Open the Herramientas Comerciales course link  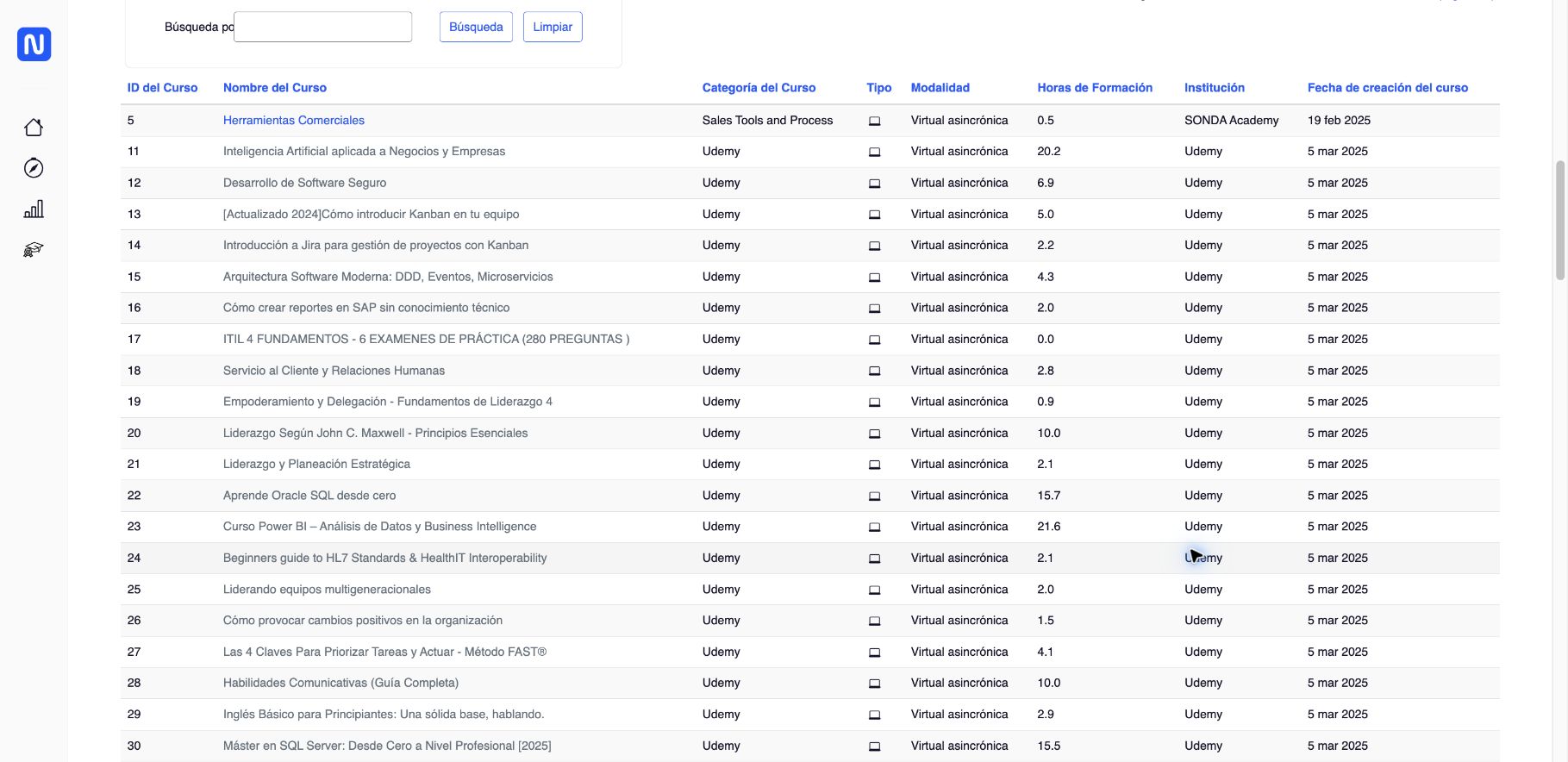coord(294,121)
